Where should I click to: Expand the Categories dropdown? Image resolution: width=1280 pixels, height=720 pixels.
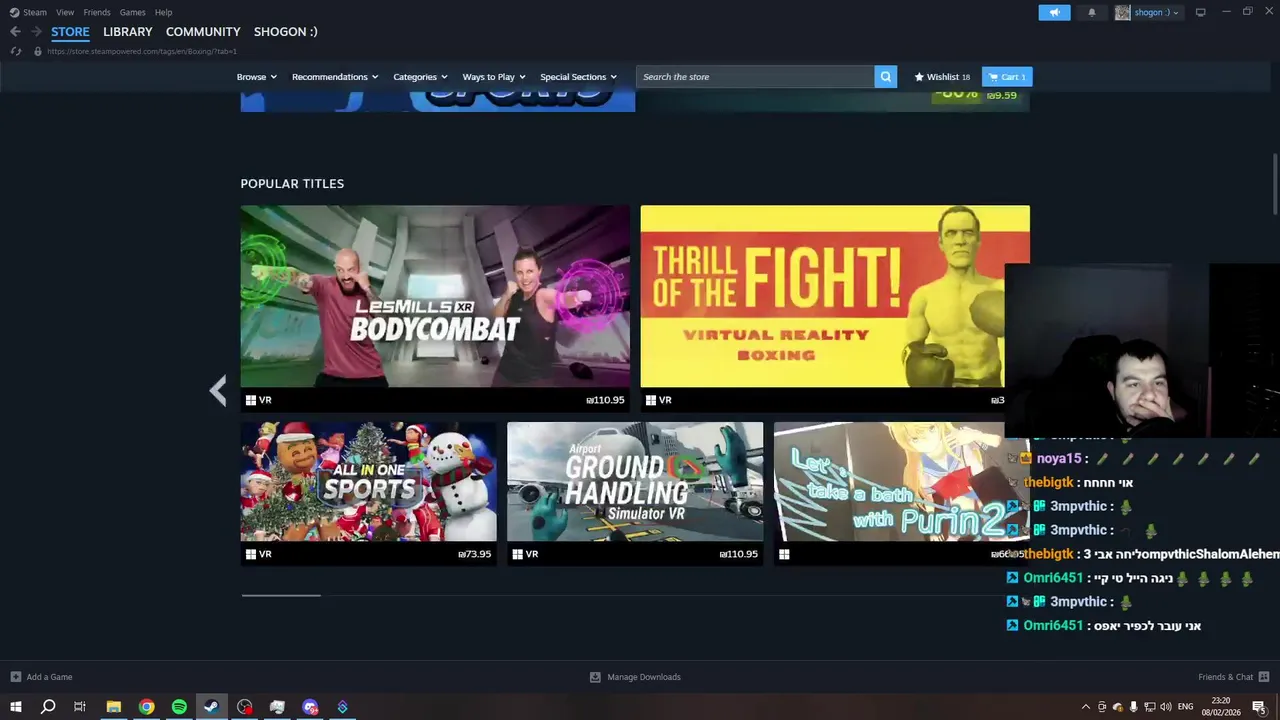[x=420, y=77]
